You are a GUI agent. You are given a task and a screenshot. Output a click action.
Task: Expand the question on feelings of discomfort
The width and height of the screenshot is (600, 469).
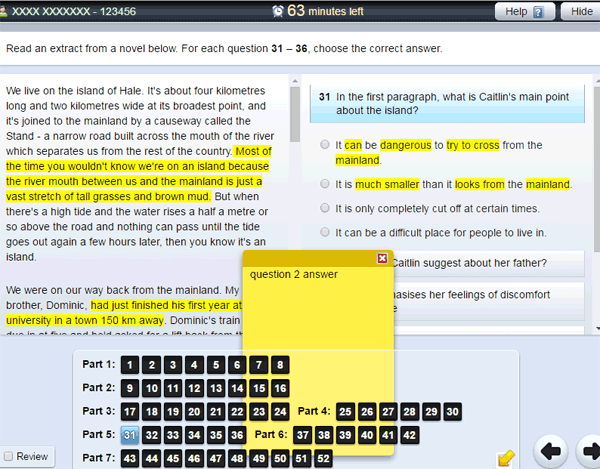click(488, 301)
